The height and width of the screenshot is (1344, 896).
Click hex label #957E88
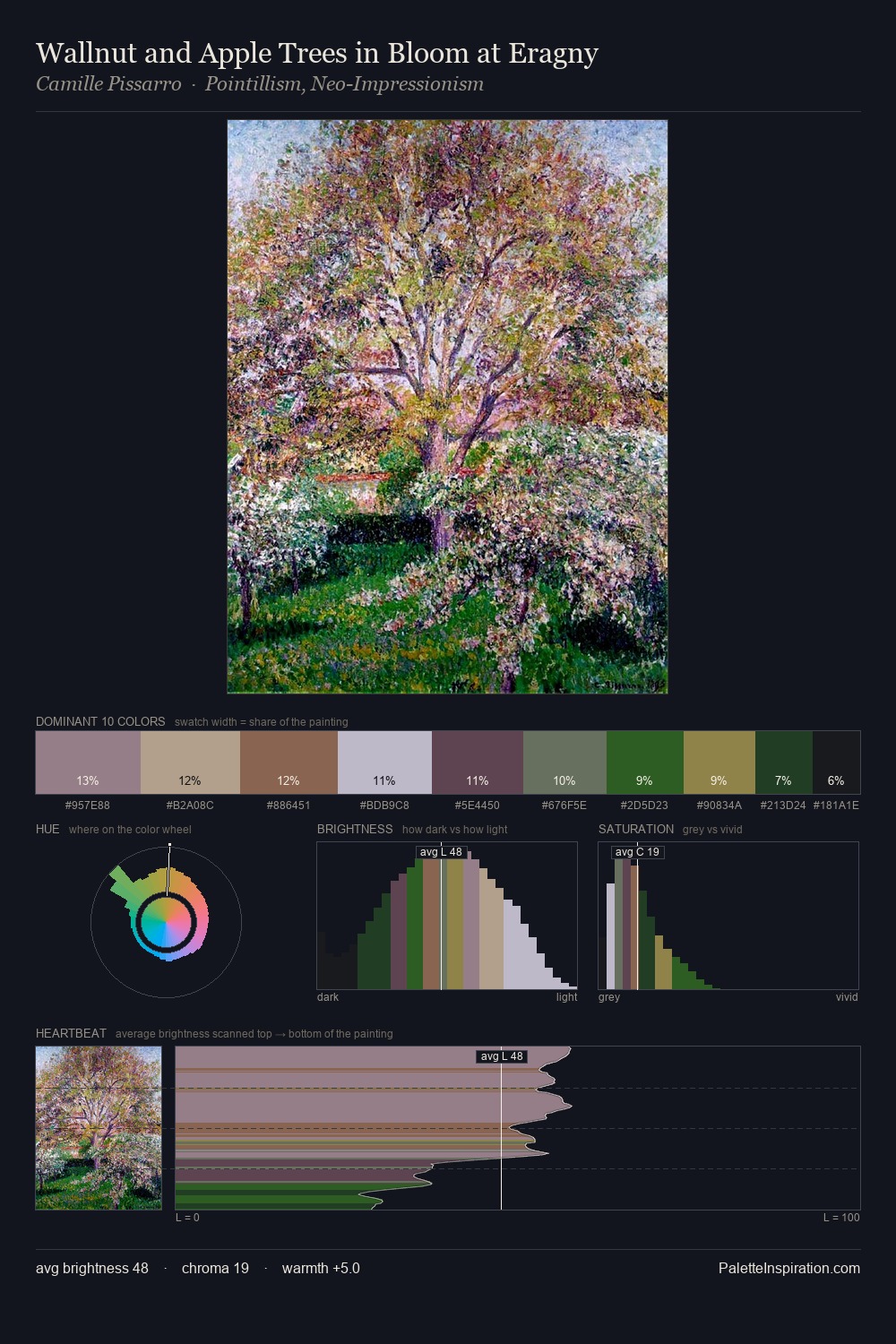coord(88,806)
